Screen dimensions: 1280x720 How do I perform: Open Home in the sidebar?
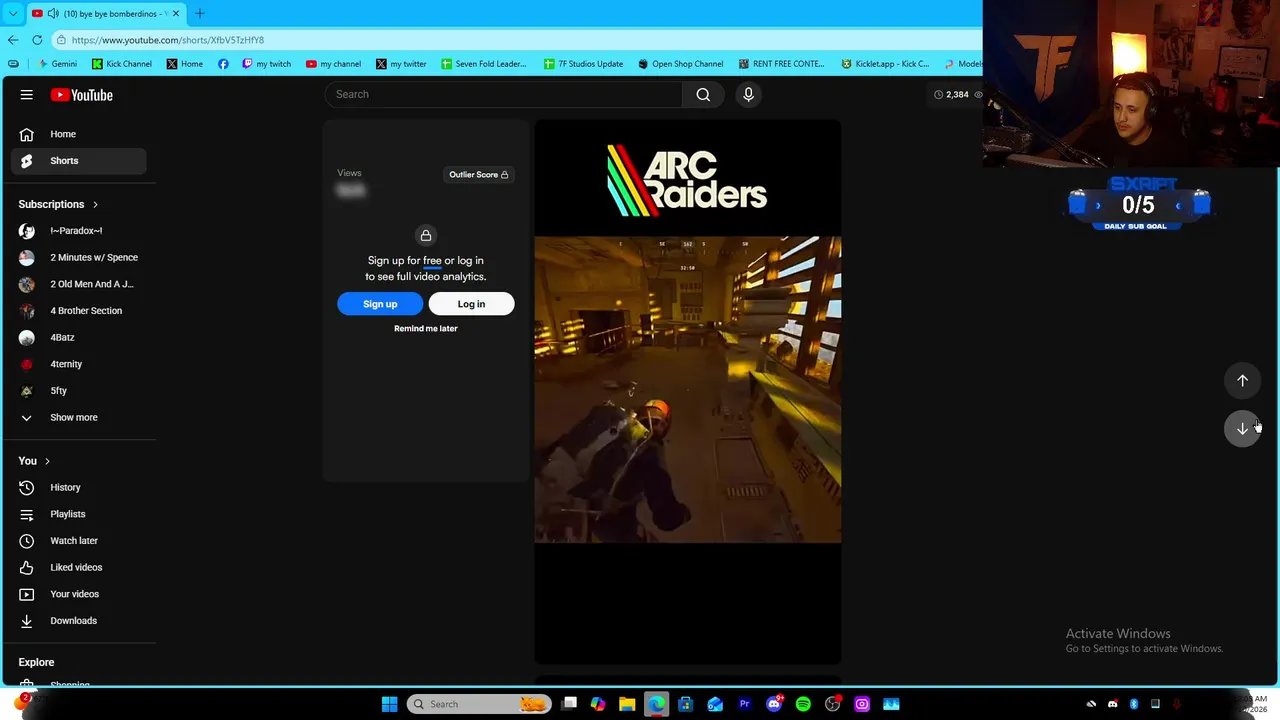[79, 134]
